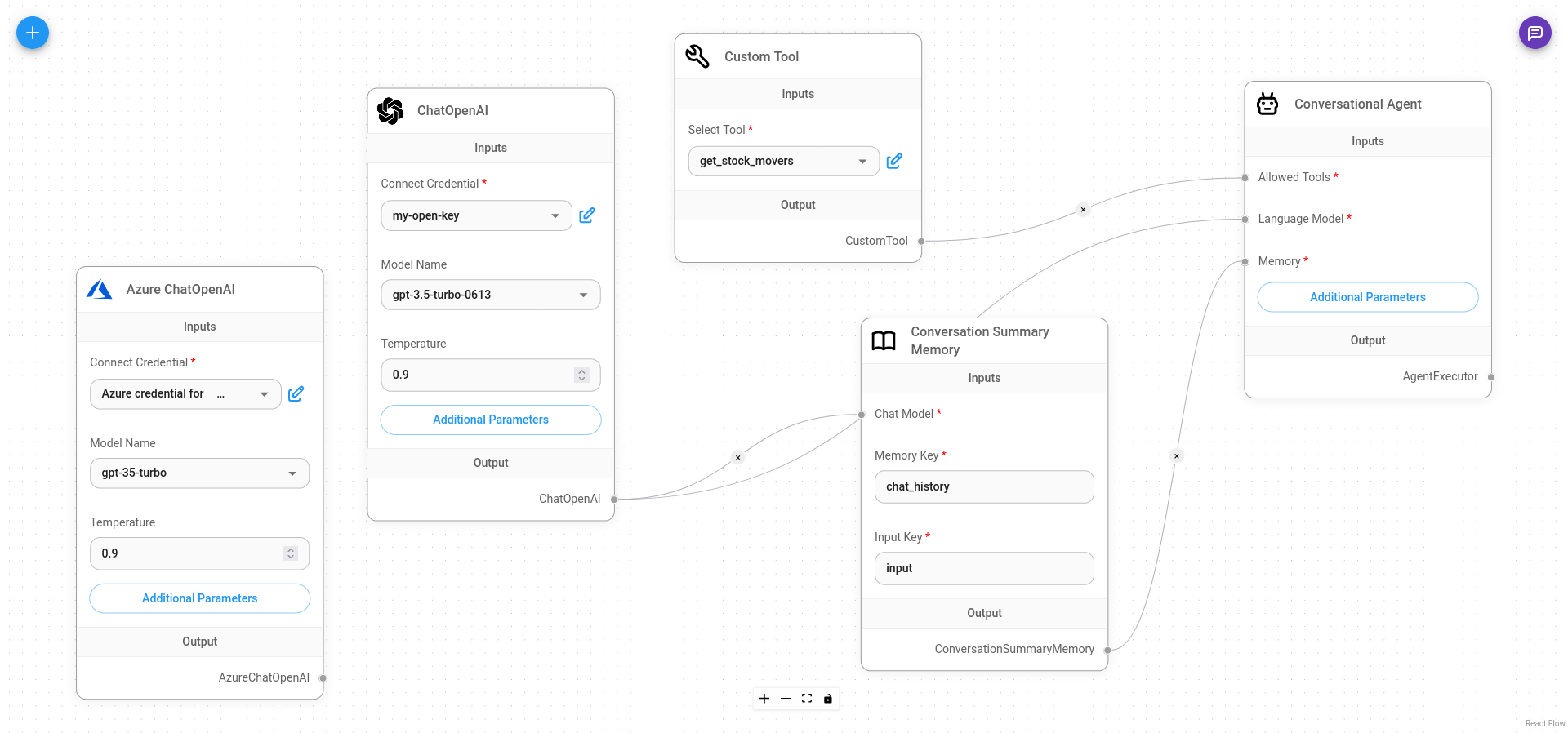Click the ChatOpenAI node logo icon
The height and width of the screenshot is (733, 1568).
[x=390, y=111]
